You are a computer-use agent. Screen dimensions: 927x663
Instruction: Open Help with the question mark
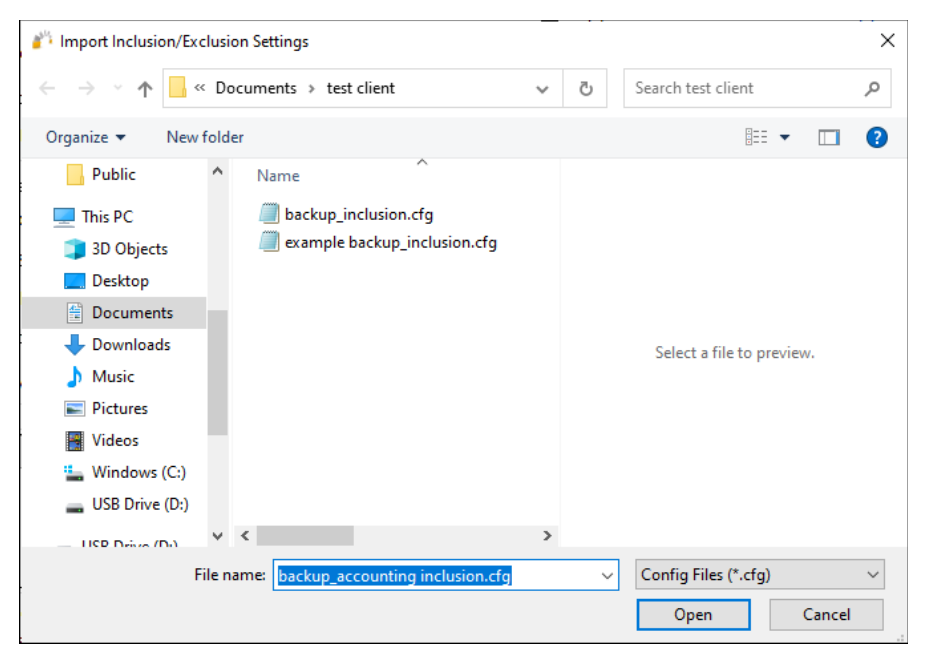[876, 137]
